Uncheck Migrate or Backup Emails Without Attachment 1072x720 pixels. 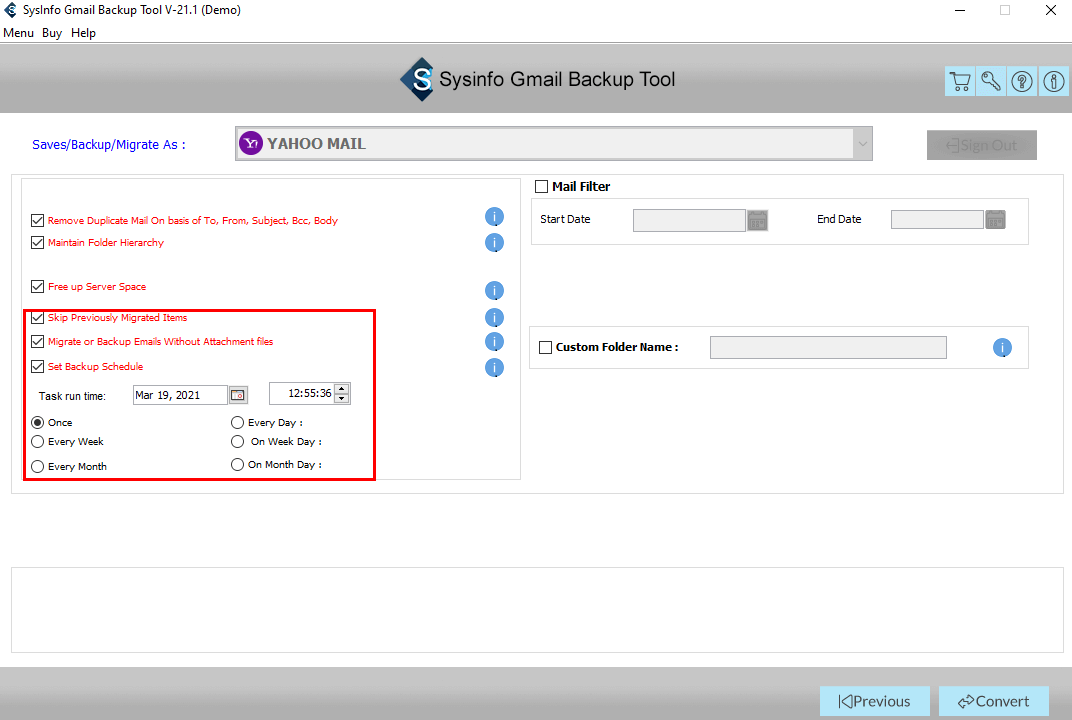(x=38, y=341)
